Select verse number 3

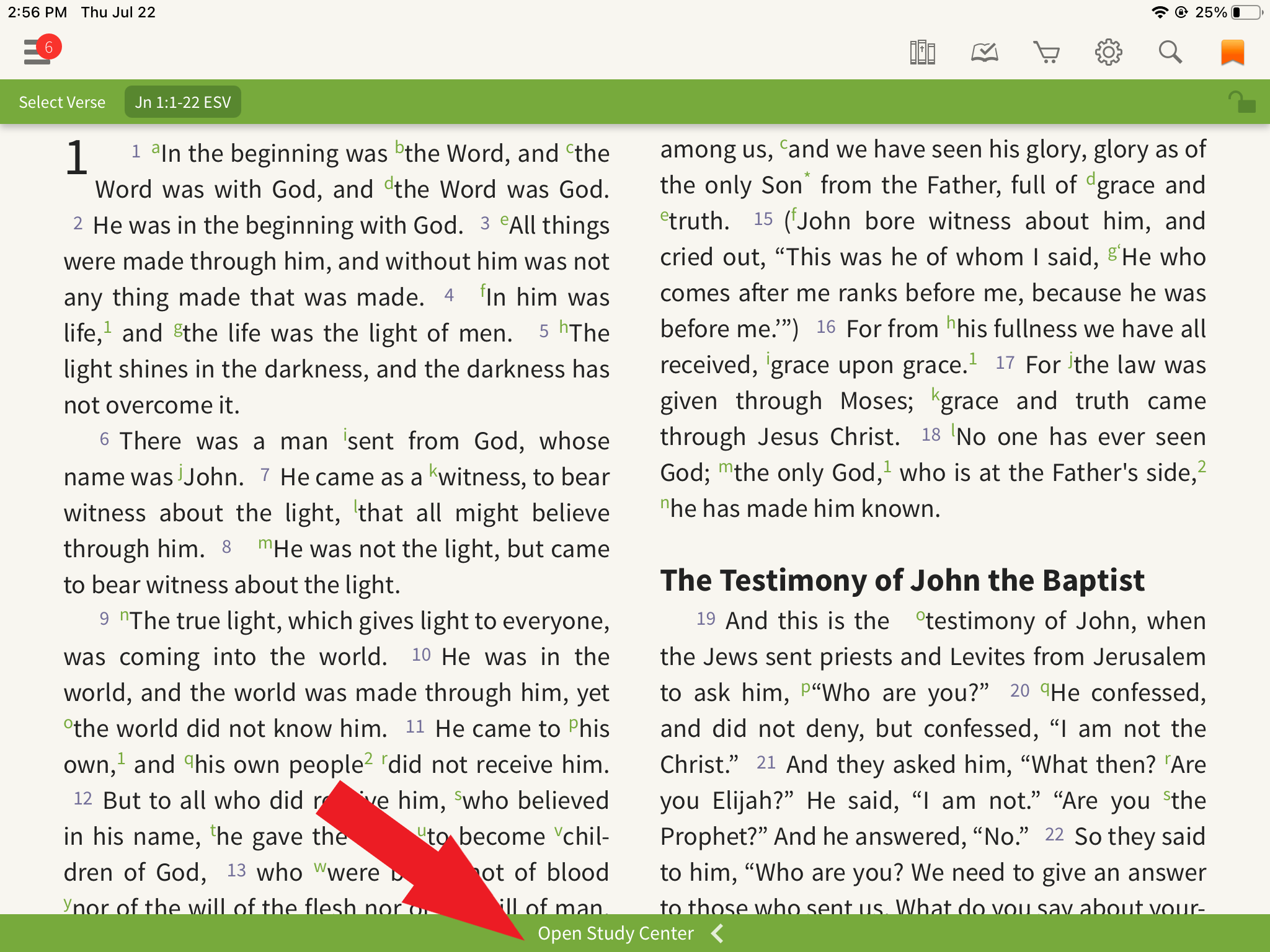click(x=485, y=223)
